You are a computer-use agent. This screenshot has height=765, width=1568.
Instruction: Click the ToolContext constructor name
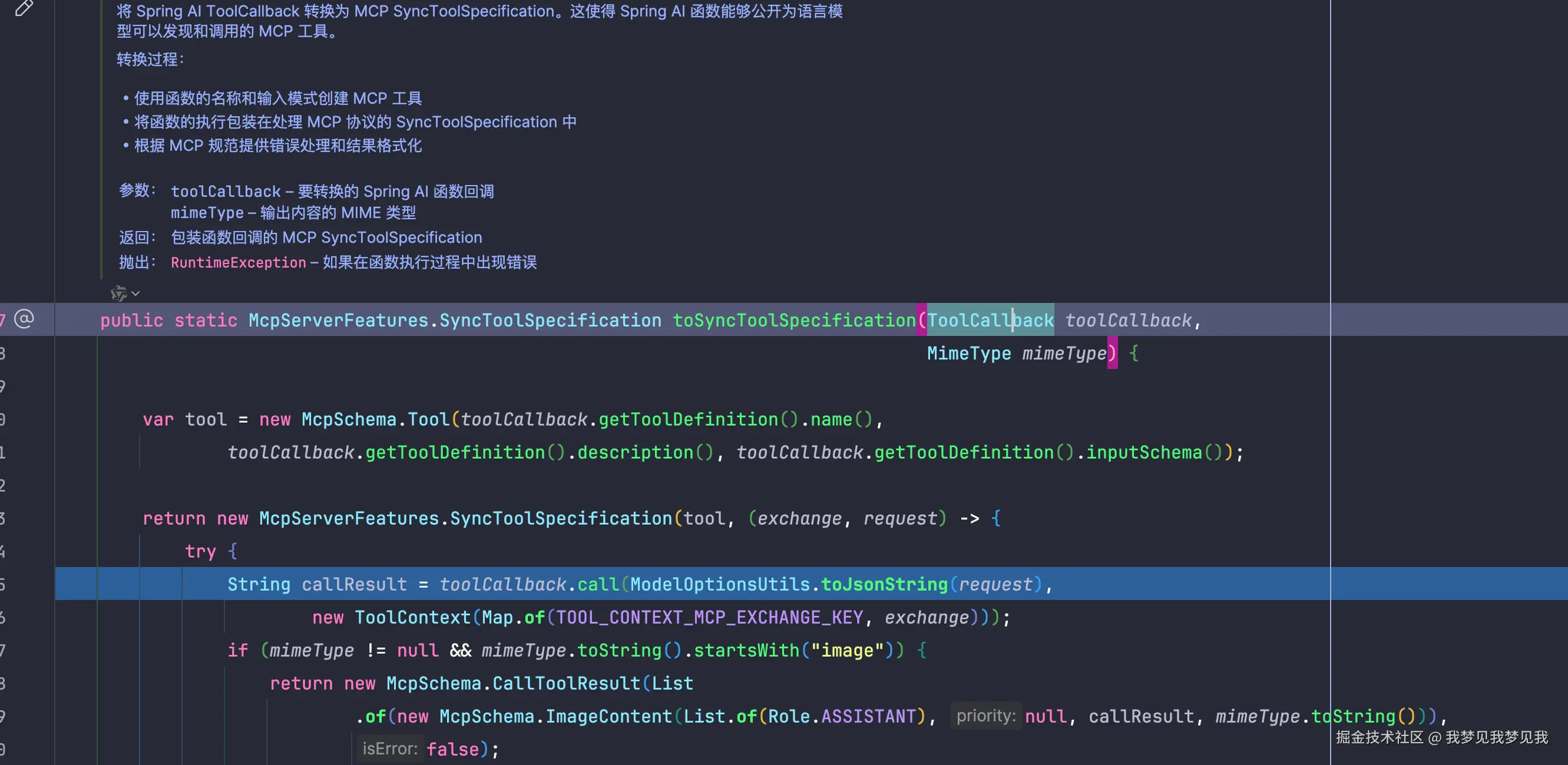tap(412, 618)
